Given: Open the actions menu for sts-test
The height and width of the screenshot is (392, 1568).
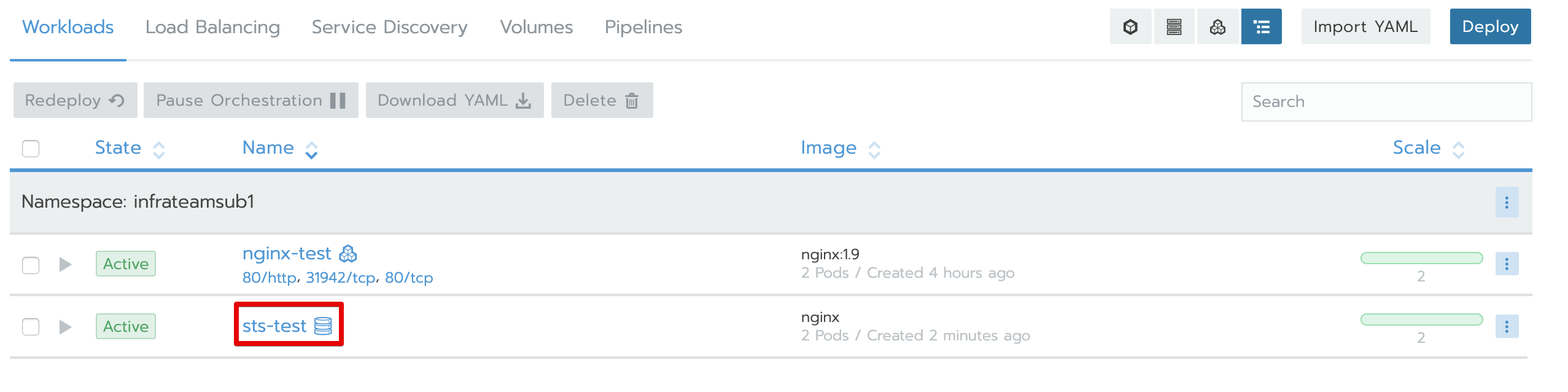Looking at the screenshot, I should pyautogui.click(x=1506, y=326).
